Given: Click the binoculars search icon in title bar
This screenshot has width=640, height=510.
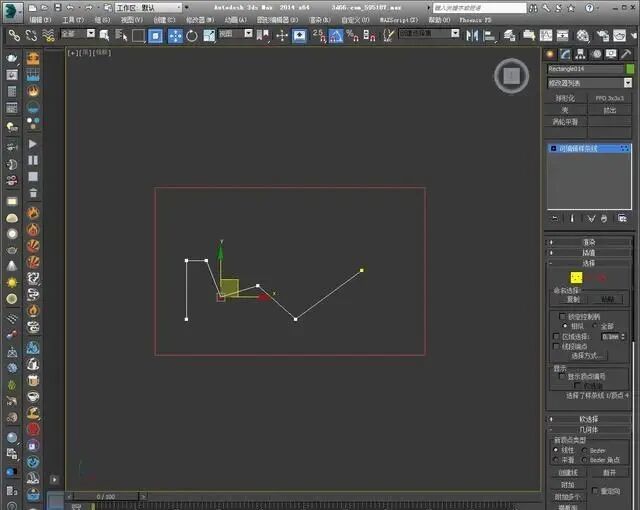Looking at the screenshot, I should pos(533,8).
